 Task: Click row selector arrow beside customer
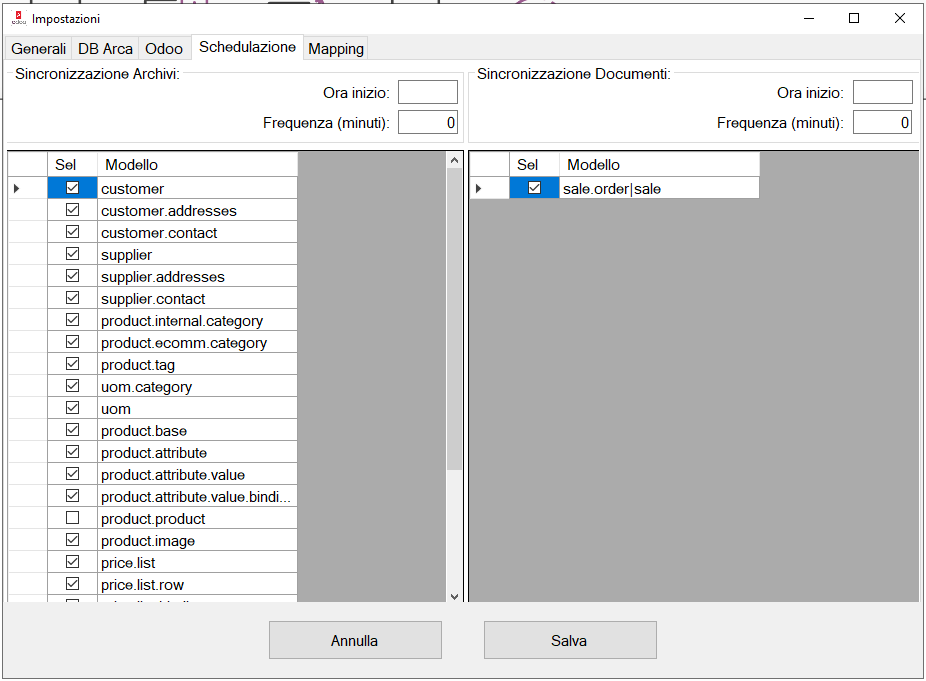[x=17, y=188]
